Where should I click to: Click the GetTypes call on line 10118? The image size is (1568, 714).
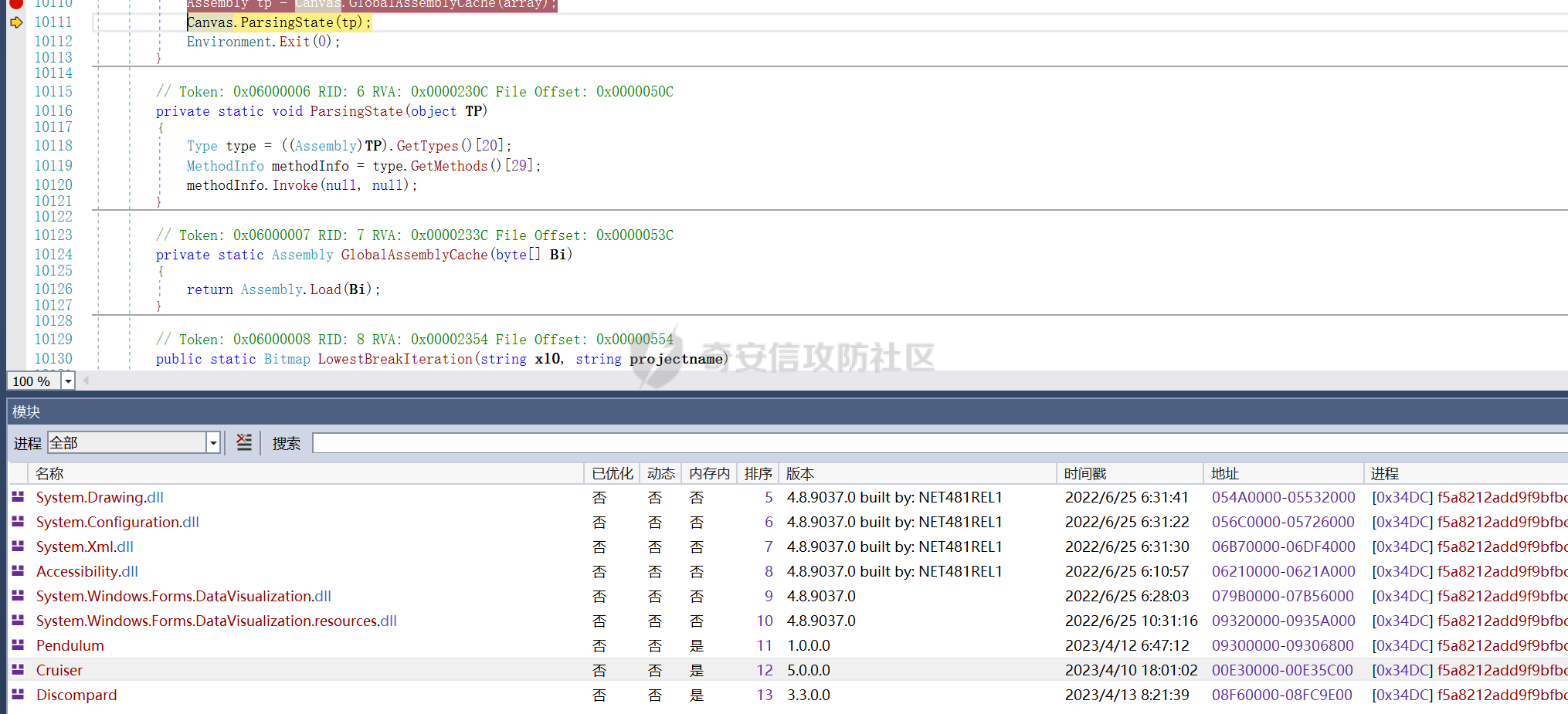pos(427,146)
